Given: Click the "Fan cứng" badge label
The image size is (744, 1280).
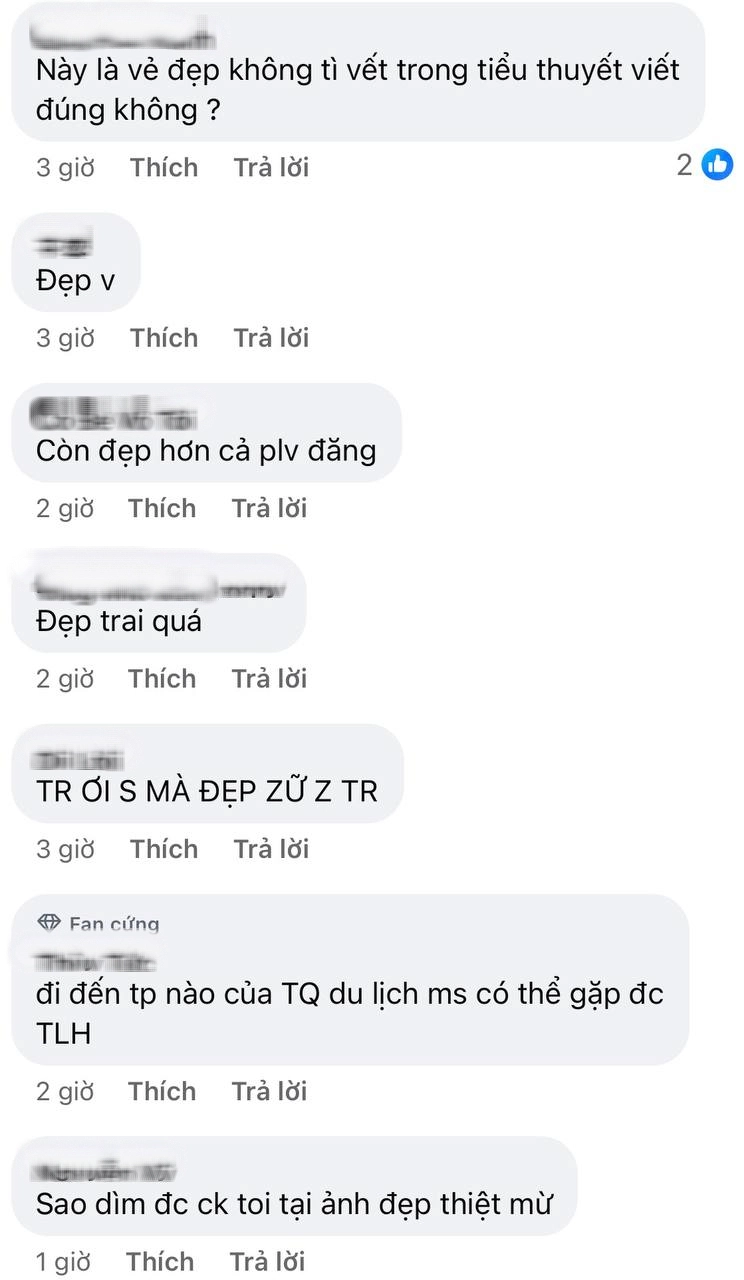Looking at the screenshot, I should (114, 923).
